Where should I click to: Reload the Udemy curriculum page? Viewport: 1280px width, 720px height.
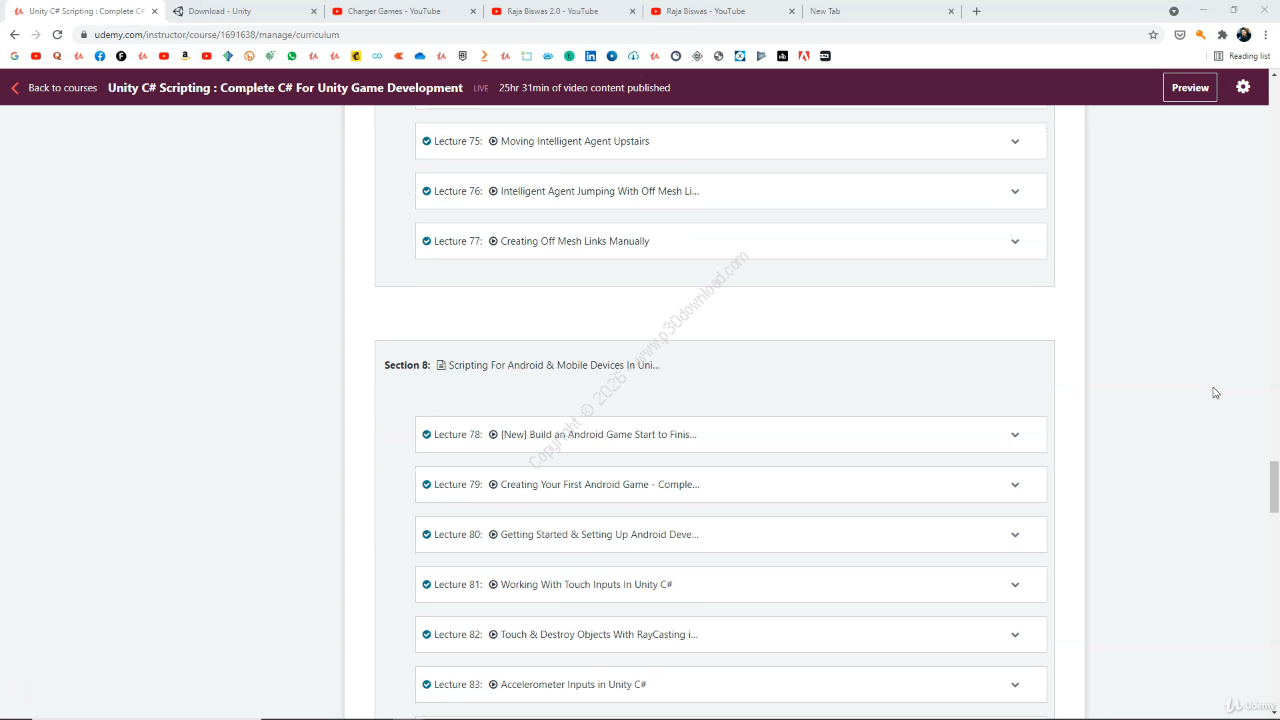click(x=57, y=34)
